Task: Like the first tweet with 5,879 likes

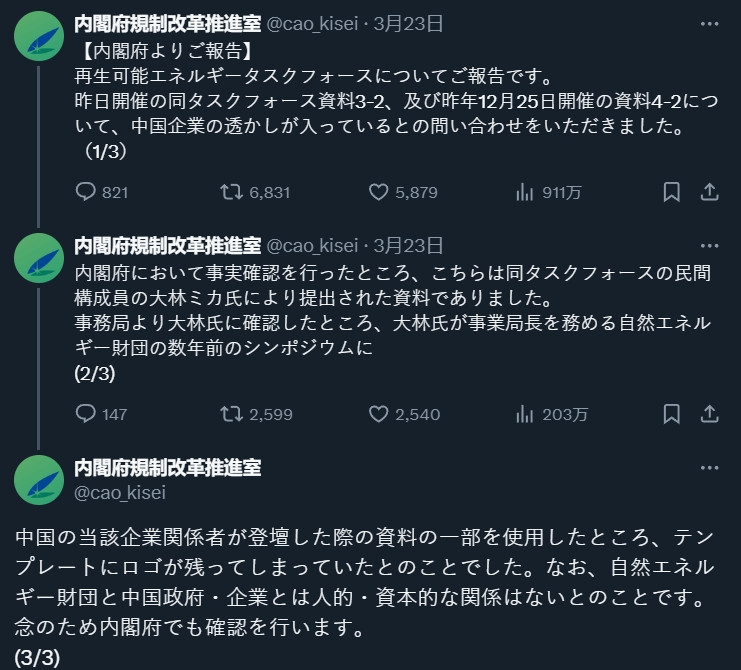Action: pos(379,192)
